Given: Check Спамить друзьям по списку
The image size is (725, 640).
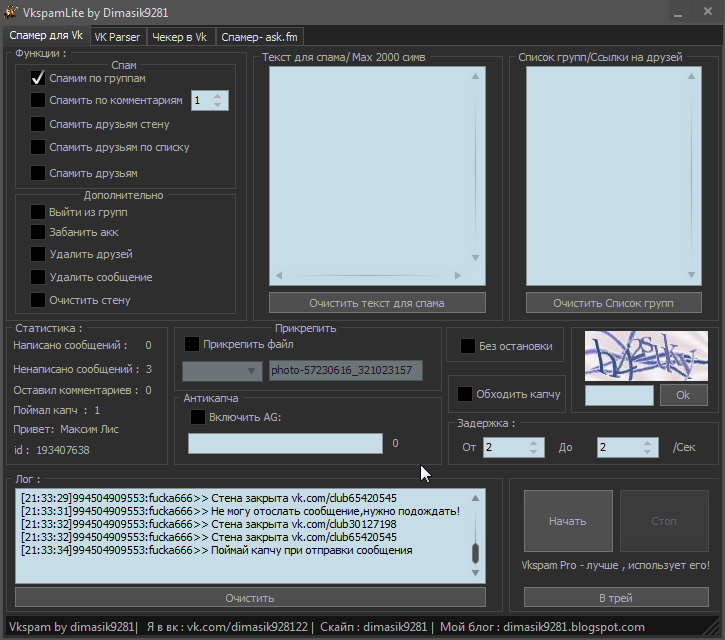Looking at the screenshot, I should click(38, 147).
